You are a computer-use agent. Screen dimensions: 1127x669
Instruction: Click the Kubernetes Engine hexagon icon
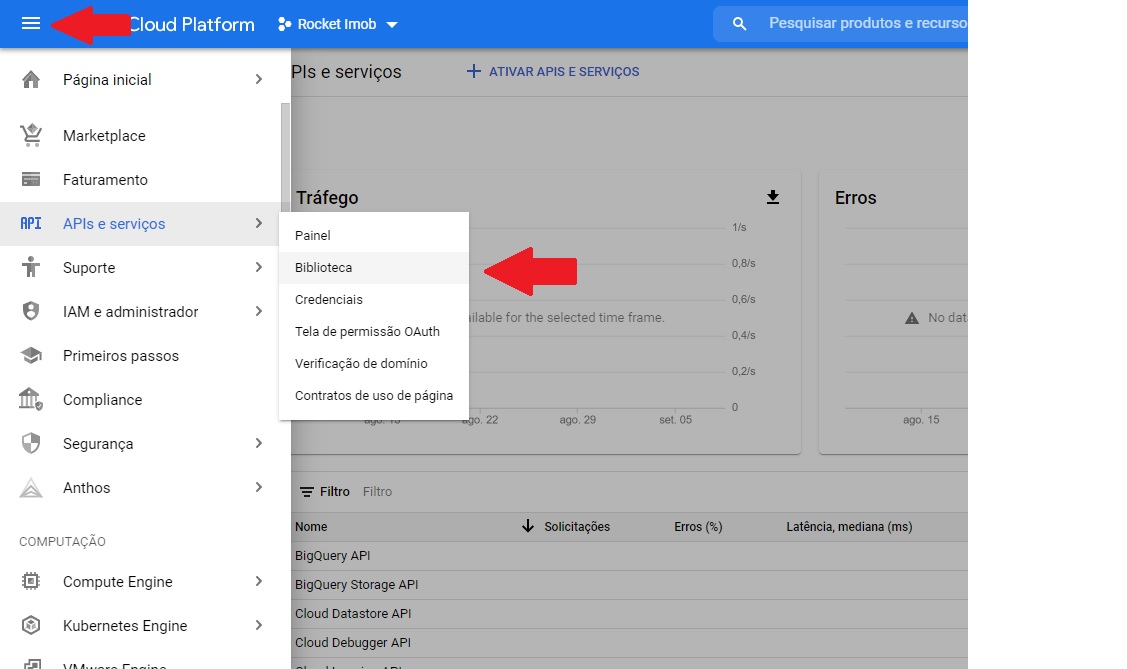31,626
